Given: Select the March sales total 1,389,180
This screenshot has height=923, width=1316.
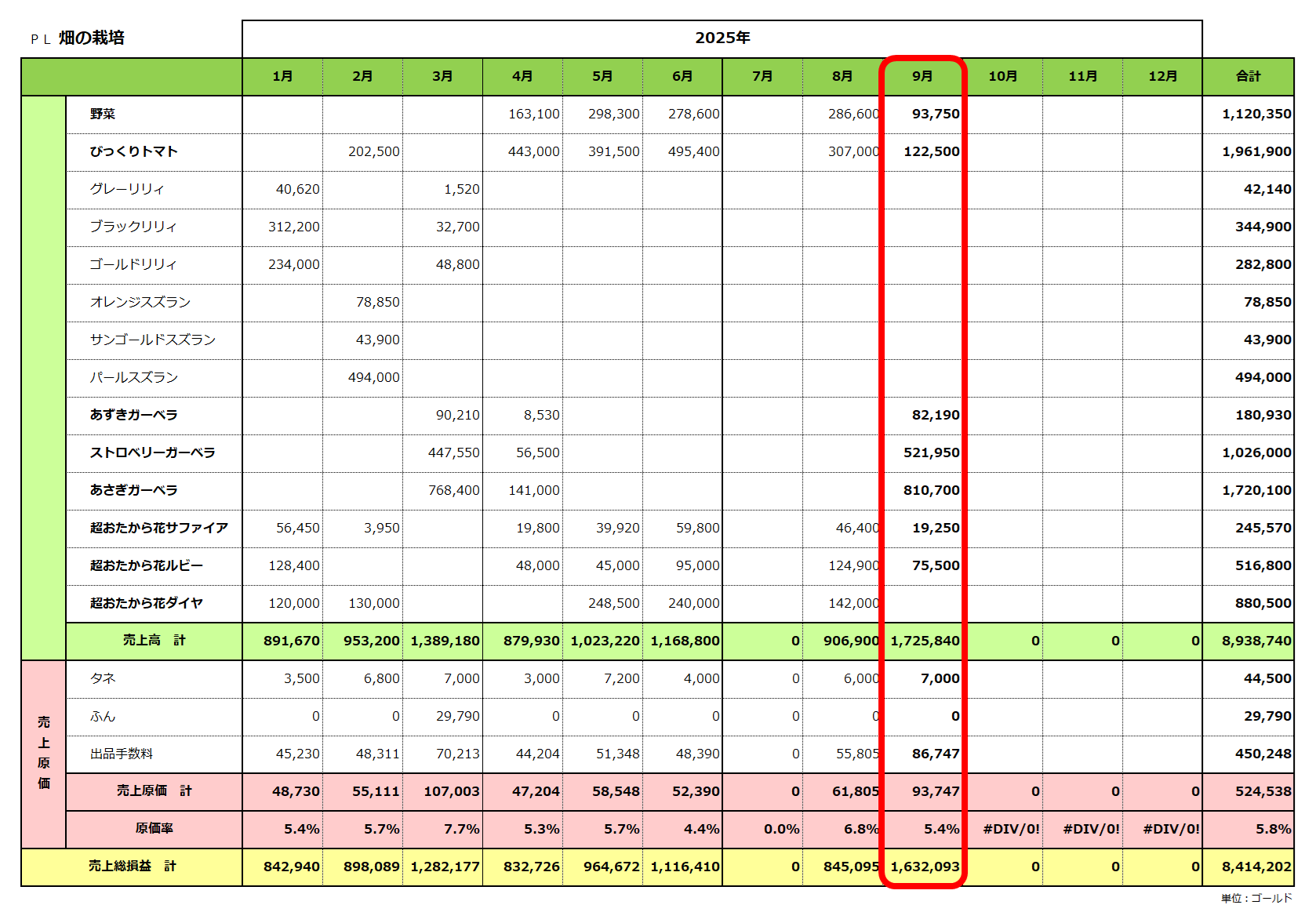Looking at the screenshot, I should (x=445, y=641).
